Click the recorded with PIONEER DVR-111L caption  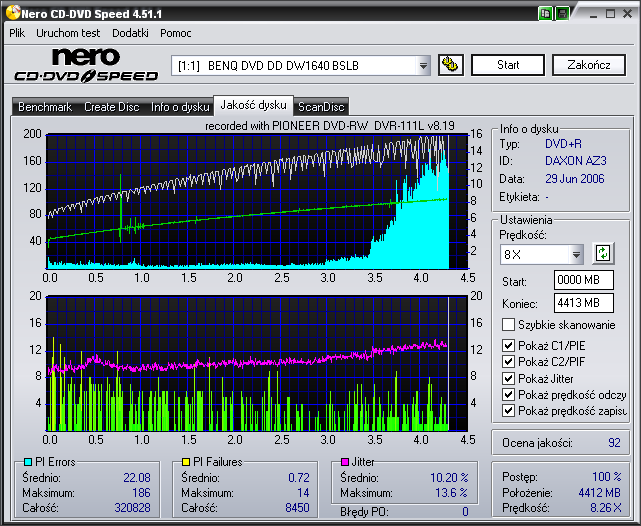pyautogui.click(x=329, y=126)
